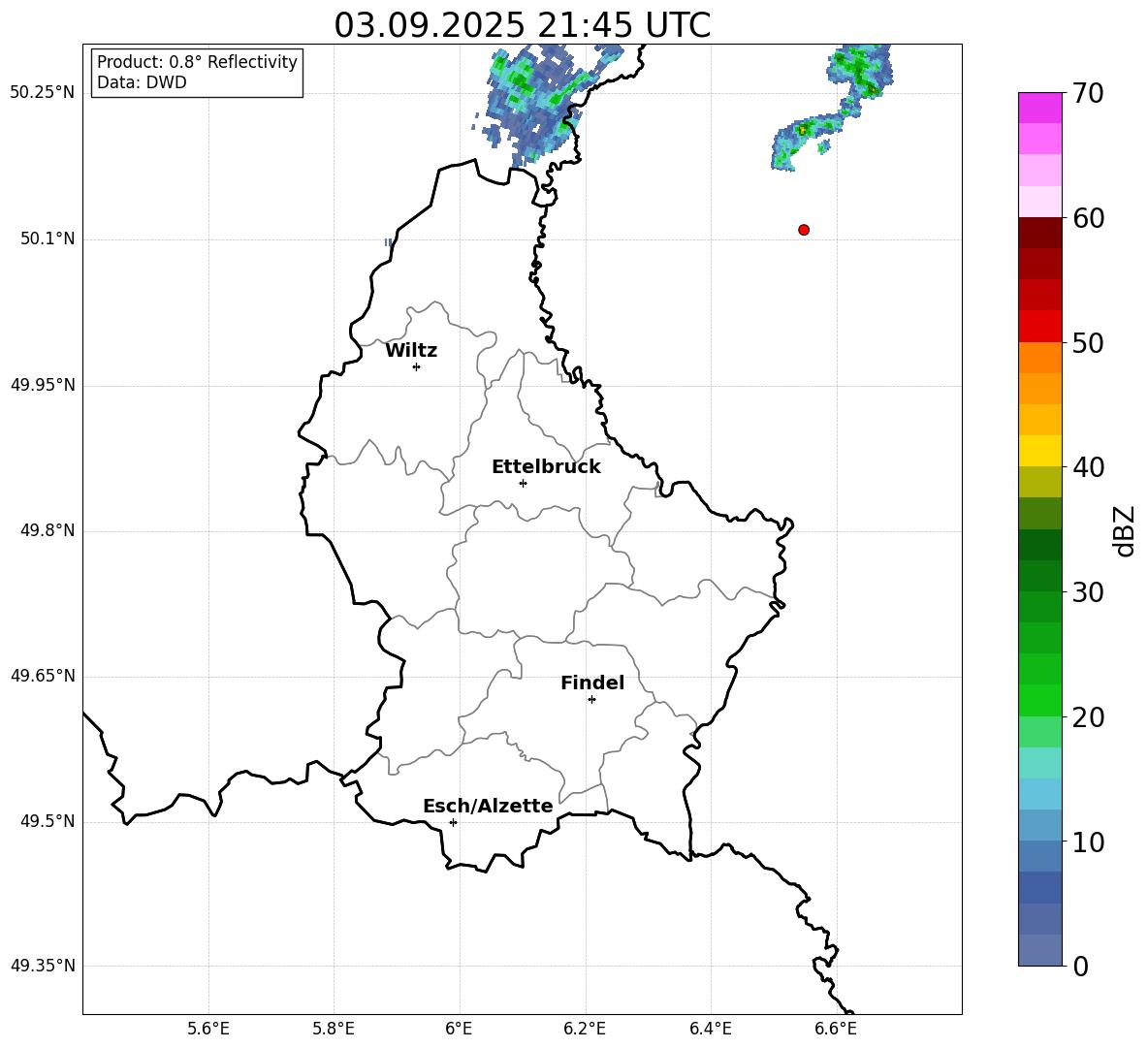Viewport: 1148px width, 1048px height.
Task: Click the 6.2°E longitude label
Action: pyautogui.click(x=585, y=1029)
